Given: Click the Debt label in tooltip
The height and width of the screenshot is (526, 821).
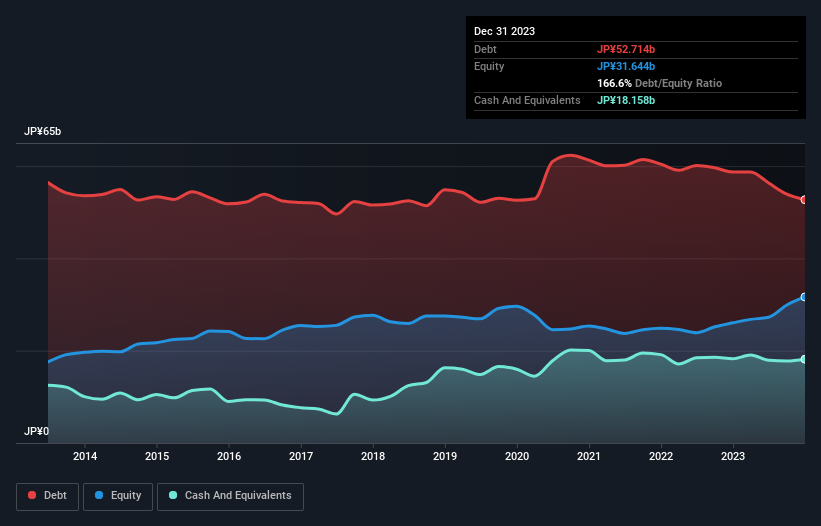Looking at the screenshot, I should (x=485, y=49).
